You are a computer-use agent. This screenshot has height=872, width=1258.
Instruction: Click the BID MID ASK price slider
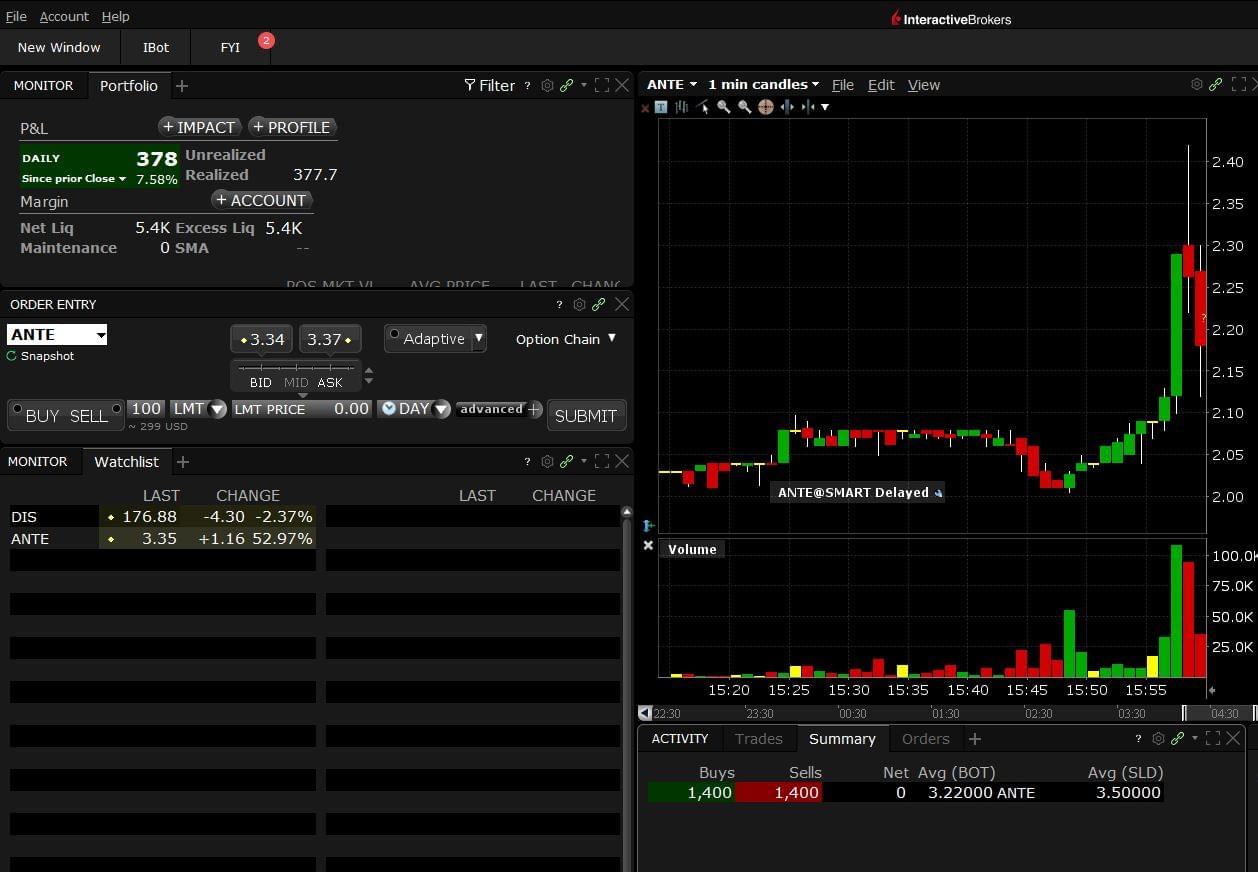pos(296,370)
